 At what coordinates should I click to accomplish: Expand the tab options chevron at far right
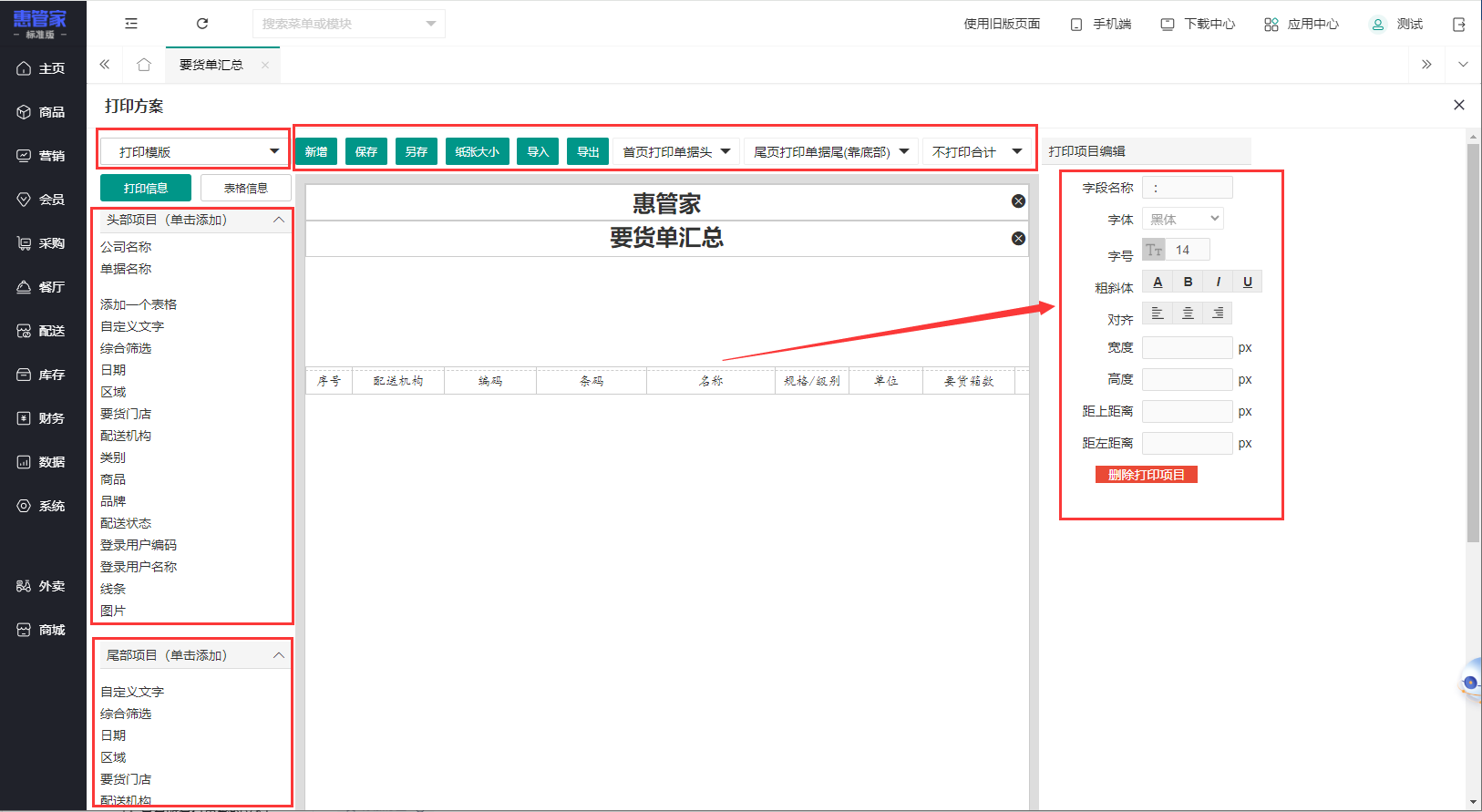(x=1463, y=65)
